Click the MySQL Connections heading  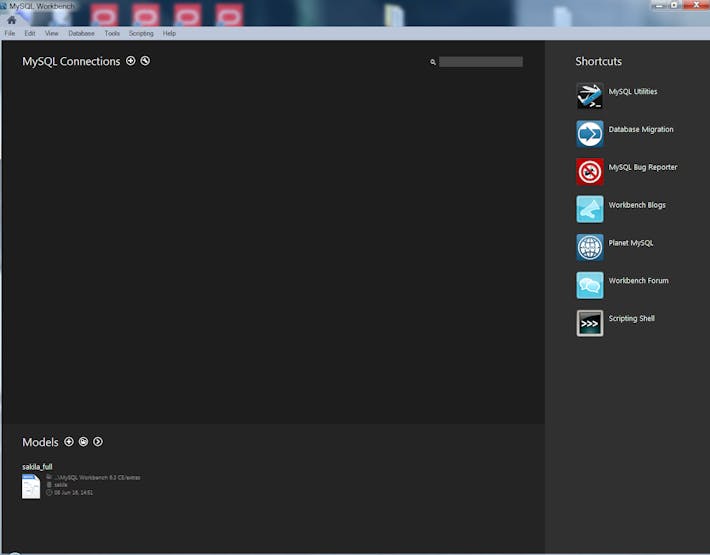[71, 62]
